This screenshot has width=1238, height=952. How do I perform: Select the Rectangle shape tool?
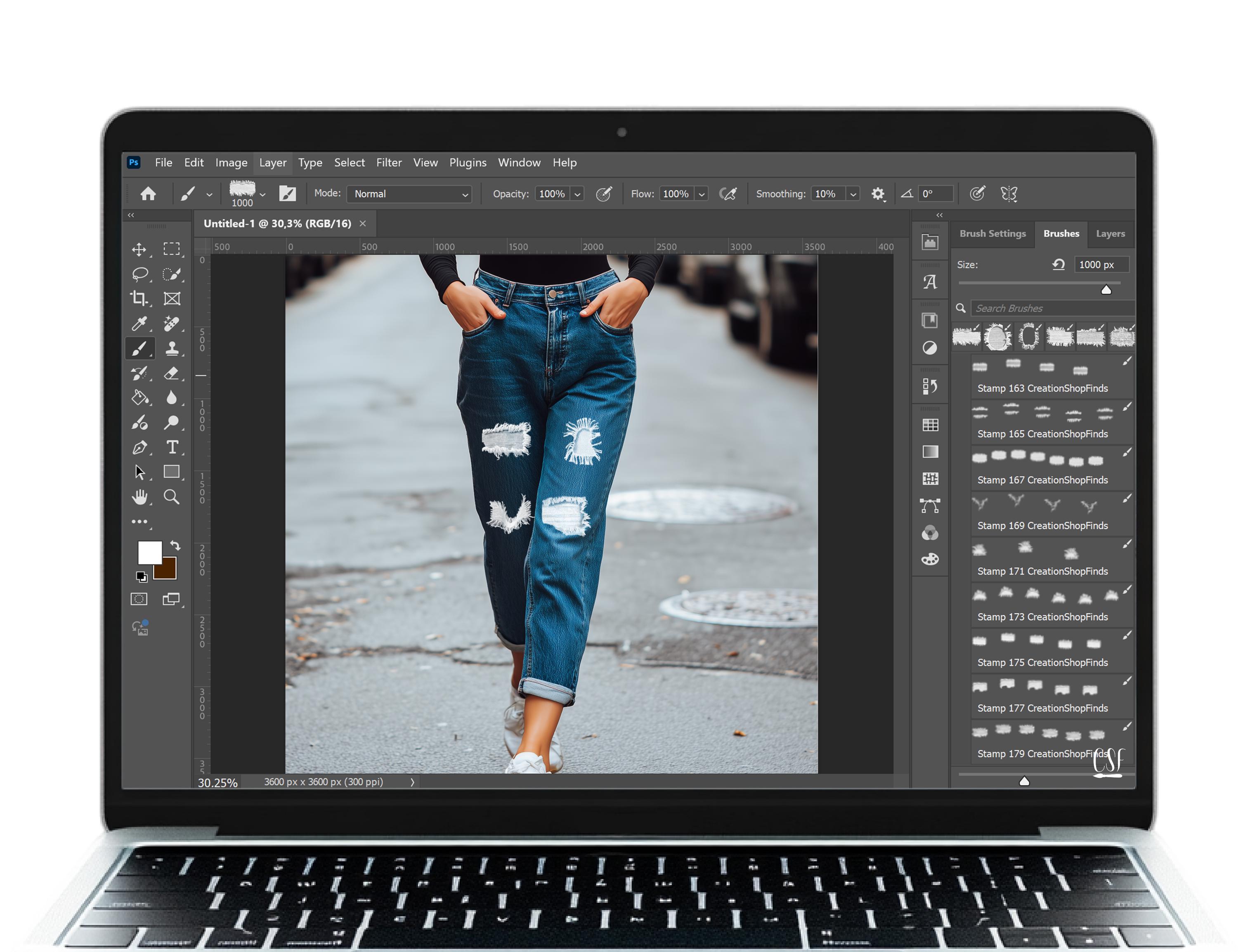click(172, 472)
